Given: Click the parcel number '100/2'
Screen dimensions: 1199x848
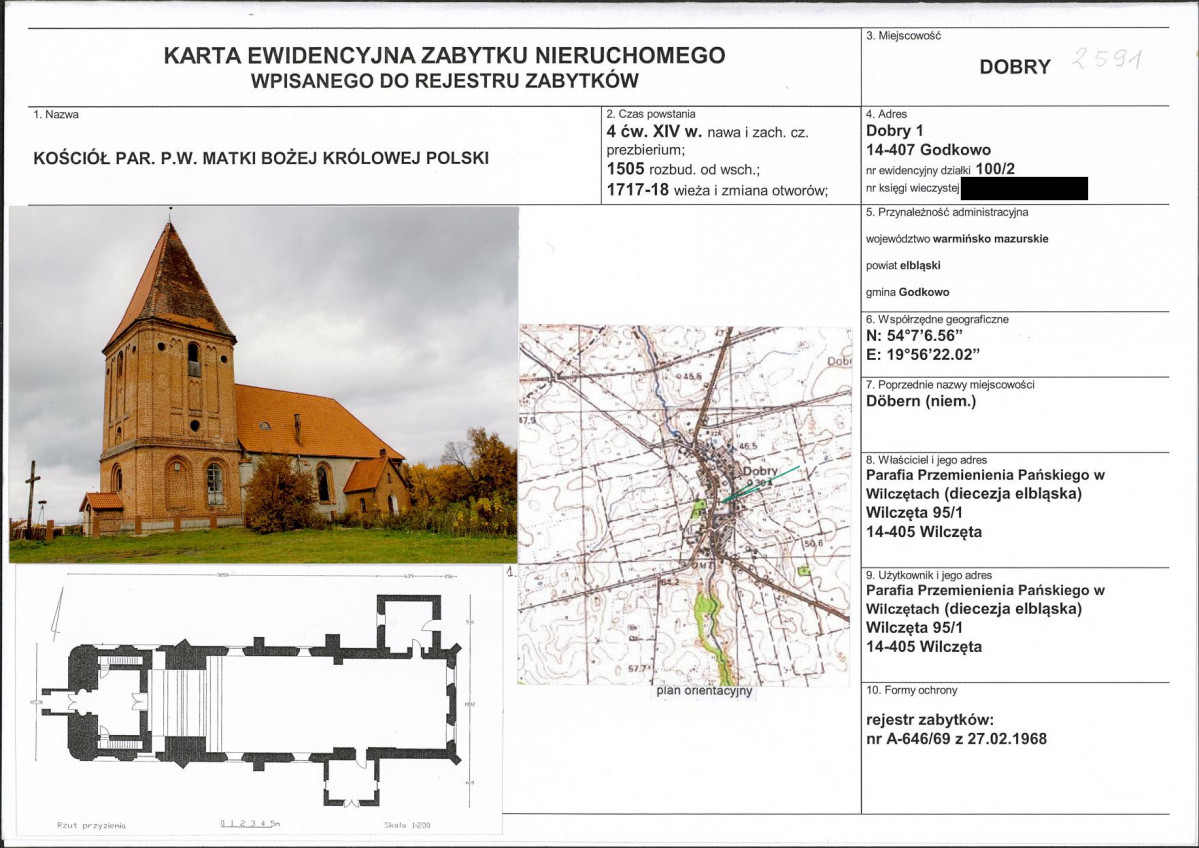Looking at the screenshot, I should pyautogui.click(x=996, y=169).
